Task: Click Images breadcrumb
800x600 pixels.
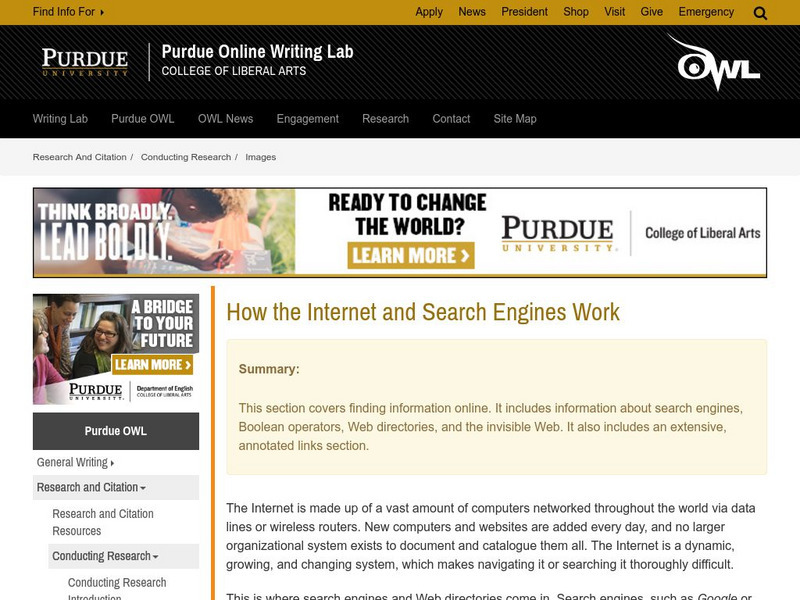Action: click(261, 157)
